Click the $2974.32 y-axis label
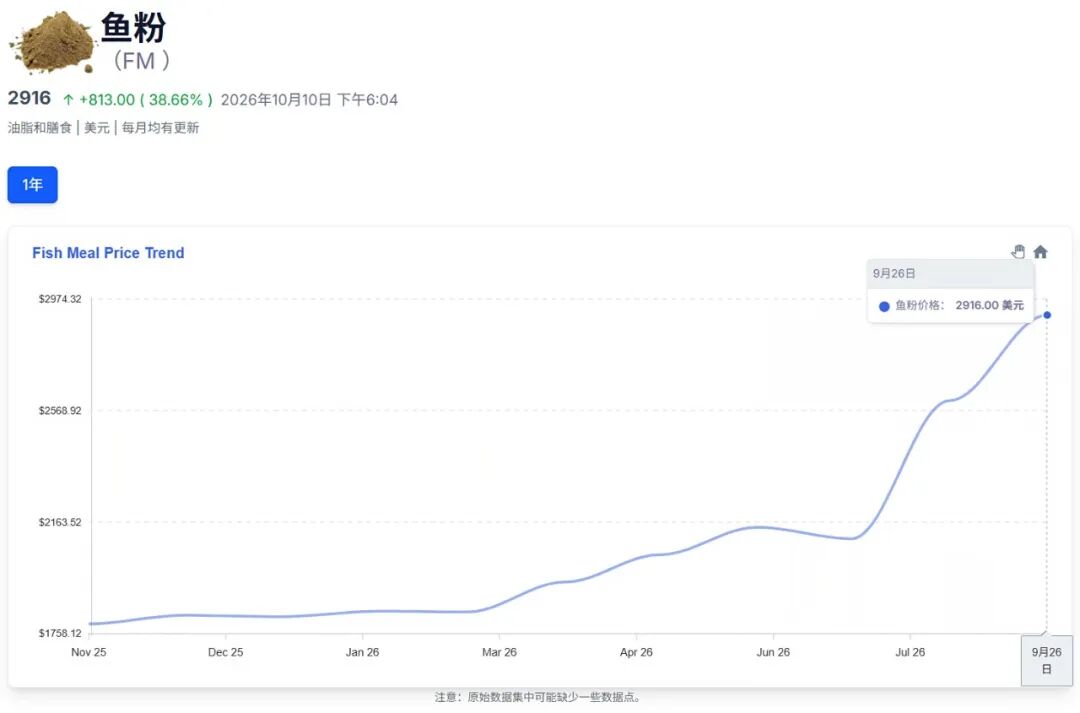 click(60, 299)
